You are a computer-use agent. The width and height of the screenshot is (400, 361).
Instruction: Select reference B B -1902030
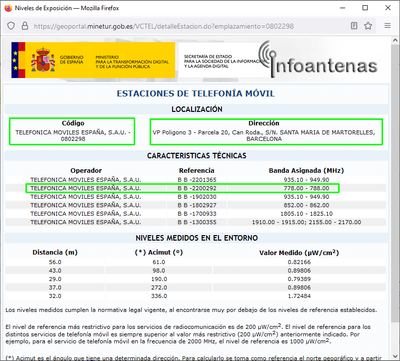pyautogui.click(x=197, y=197)
